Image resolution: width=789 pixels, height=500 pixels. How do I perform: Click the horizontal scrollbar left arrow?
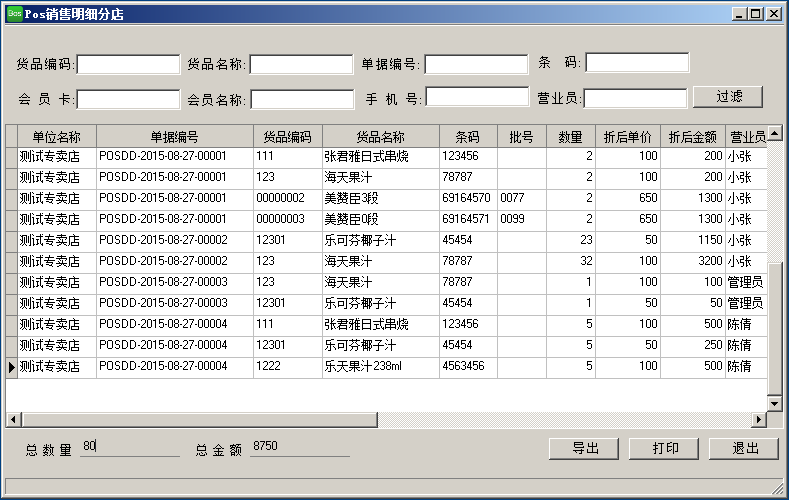tap(14, 419)
